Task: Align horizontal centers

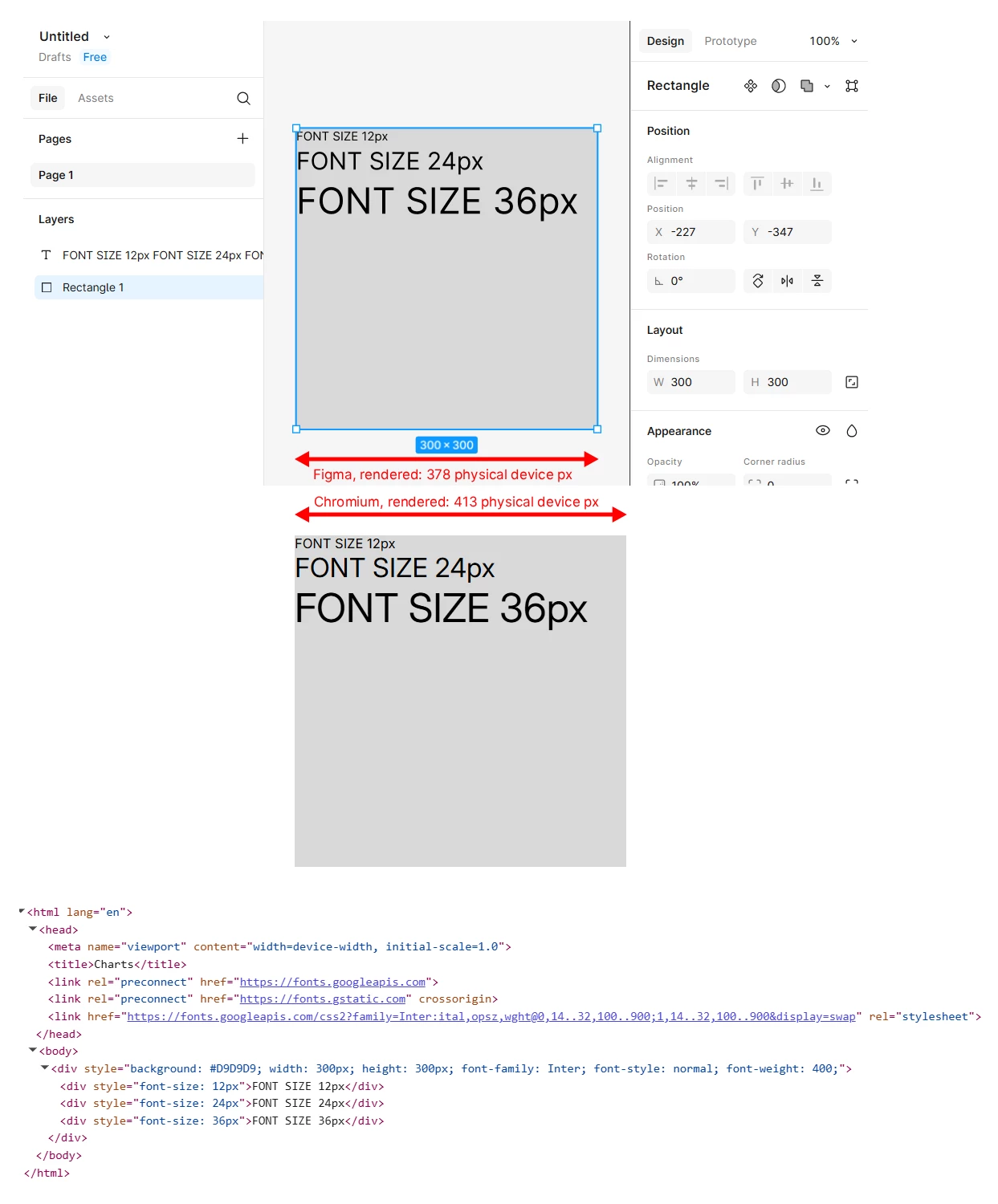Action: click(x=691, y=184)
